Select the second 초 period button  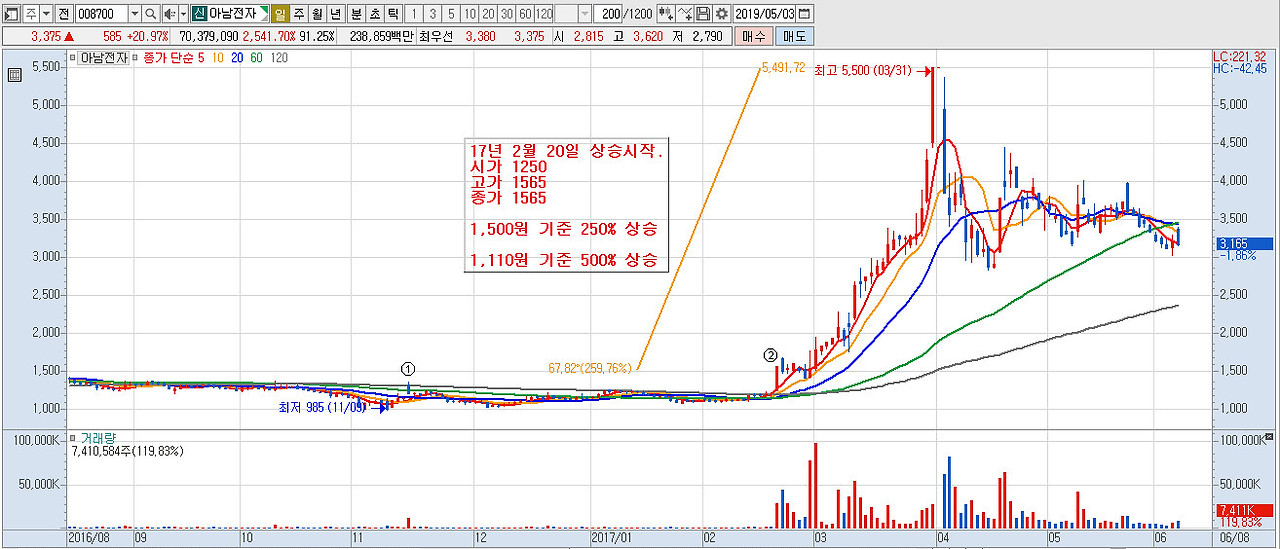374,14
